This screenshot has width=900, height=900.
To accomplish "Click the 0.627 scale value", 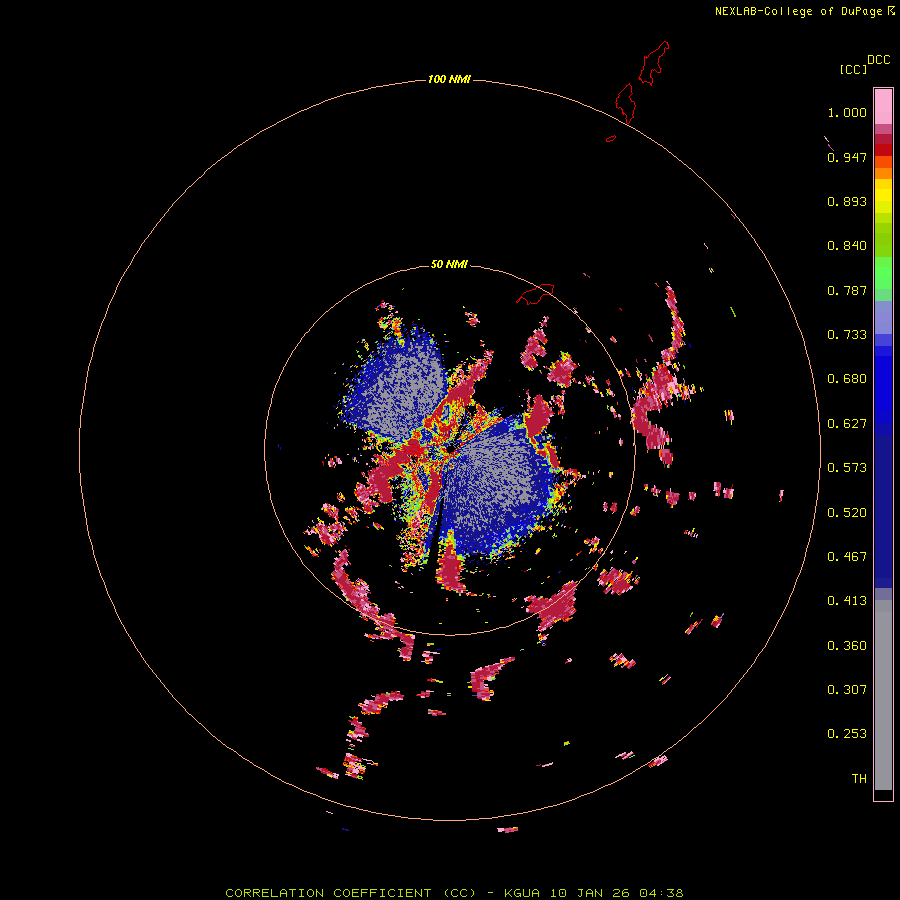I will tap(847, 424).
